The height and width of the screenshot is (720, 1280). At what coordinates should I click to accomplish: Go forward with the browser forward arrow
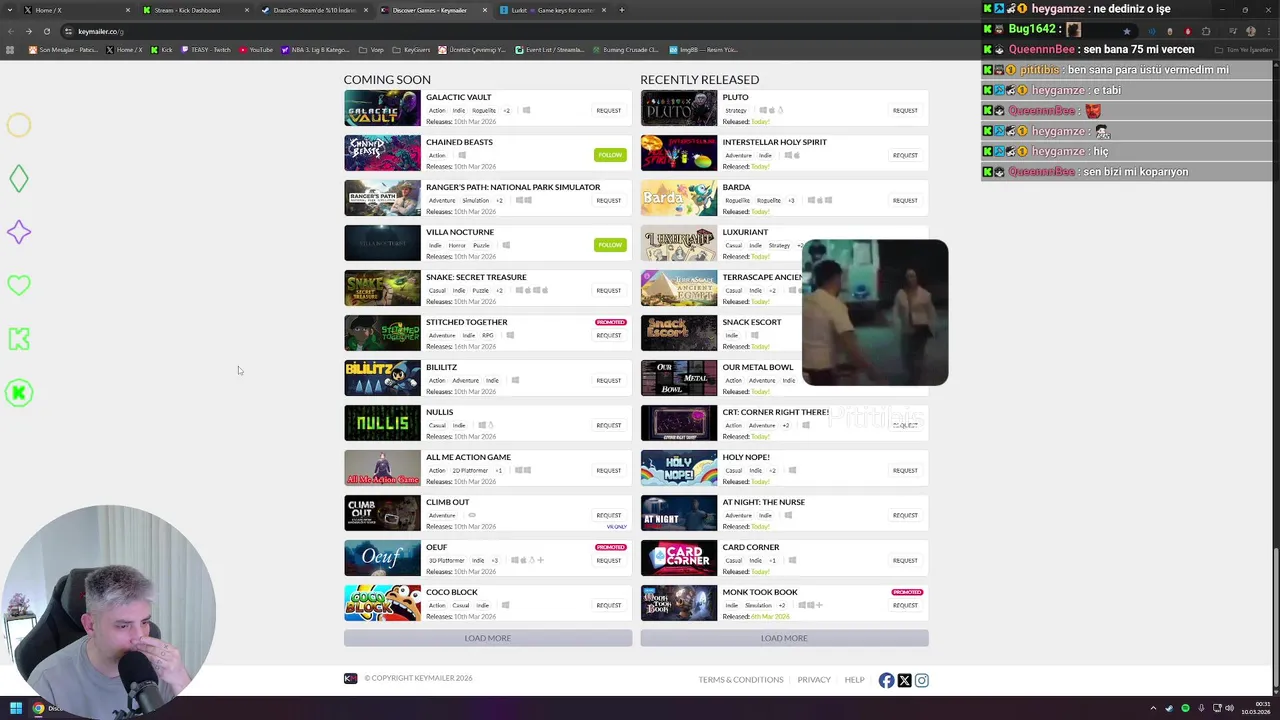[x=28, y=31]
